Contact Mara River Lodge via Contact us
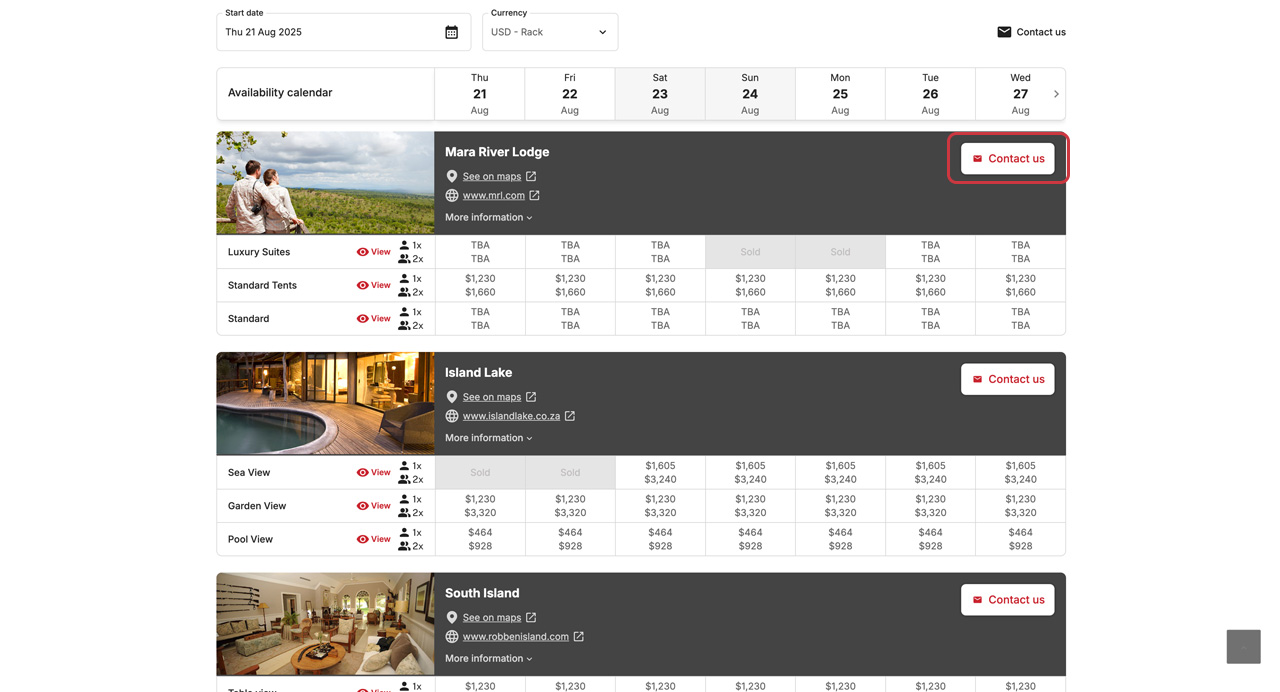Viewport: 1280px width, 692px height. (x=1008, y=158)
